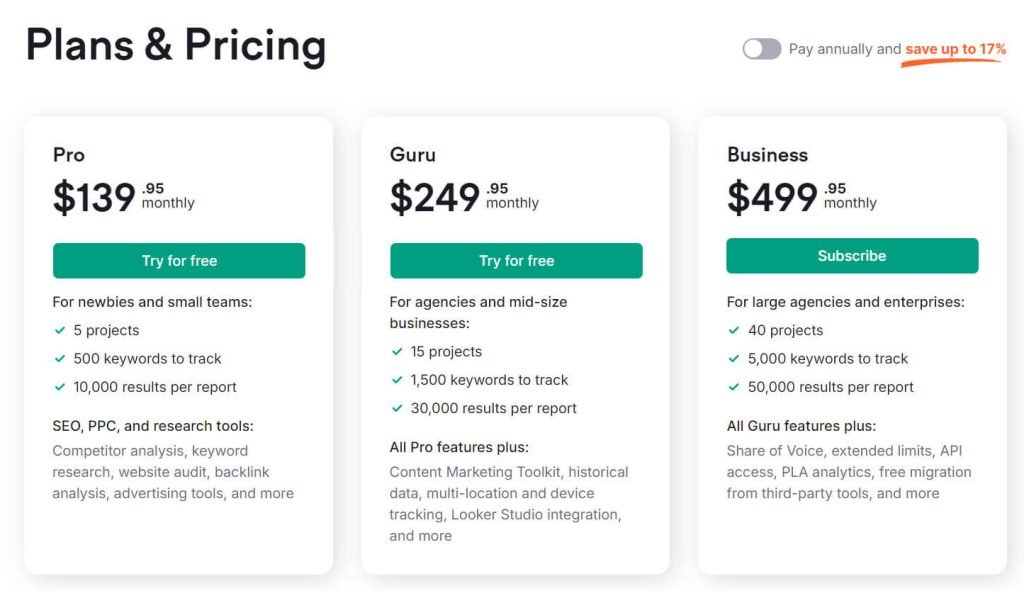Click checkmark icon beside 40 projects
1024x591 pixels.
(x=734, y=331)
